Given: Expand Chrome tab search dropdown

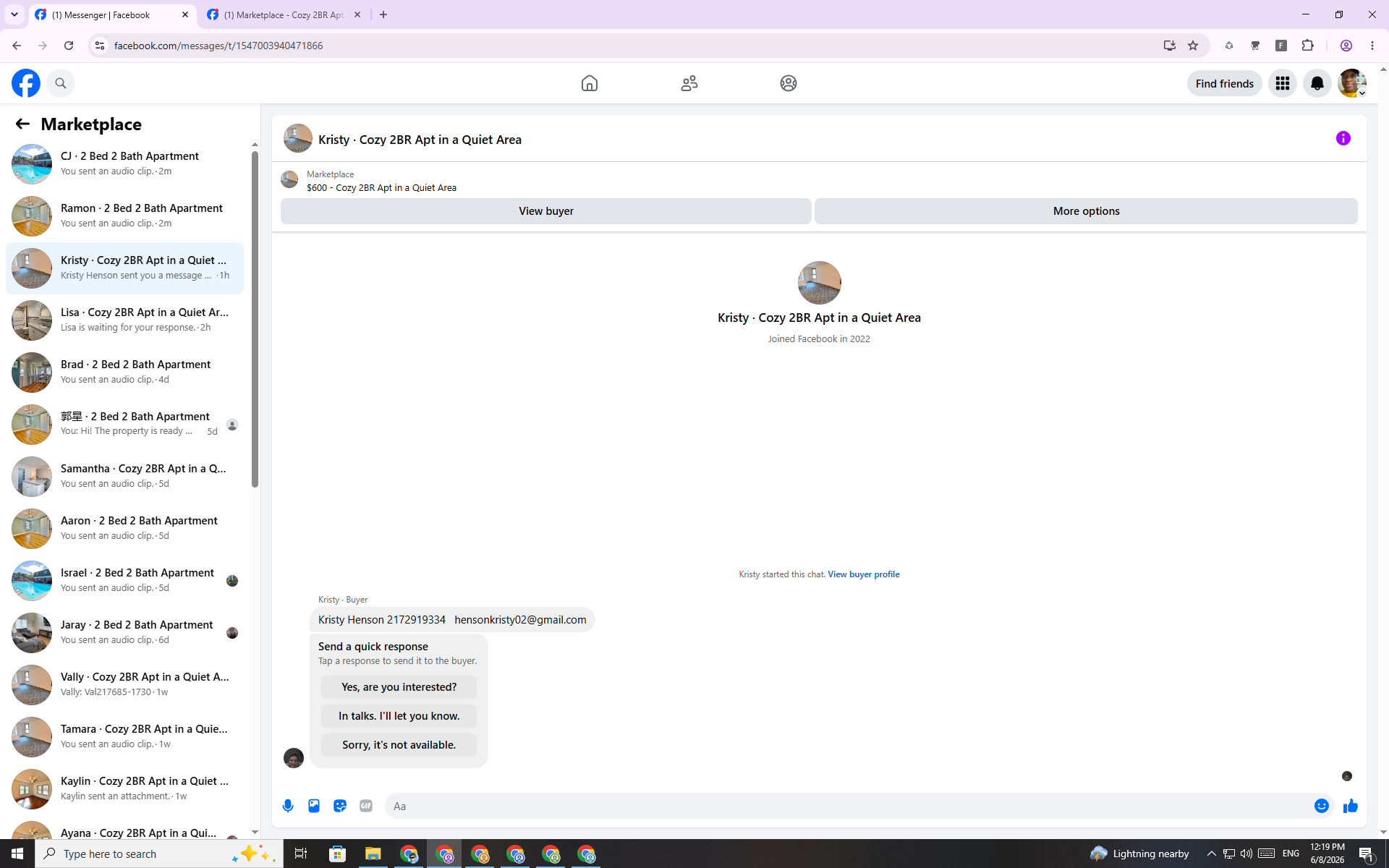Looking at the screenshot, I should 14,14.
